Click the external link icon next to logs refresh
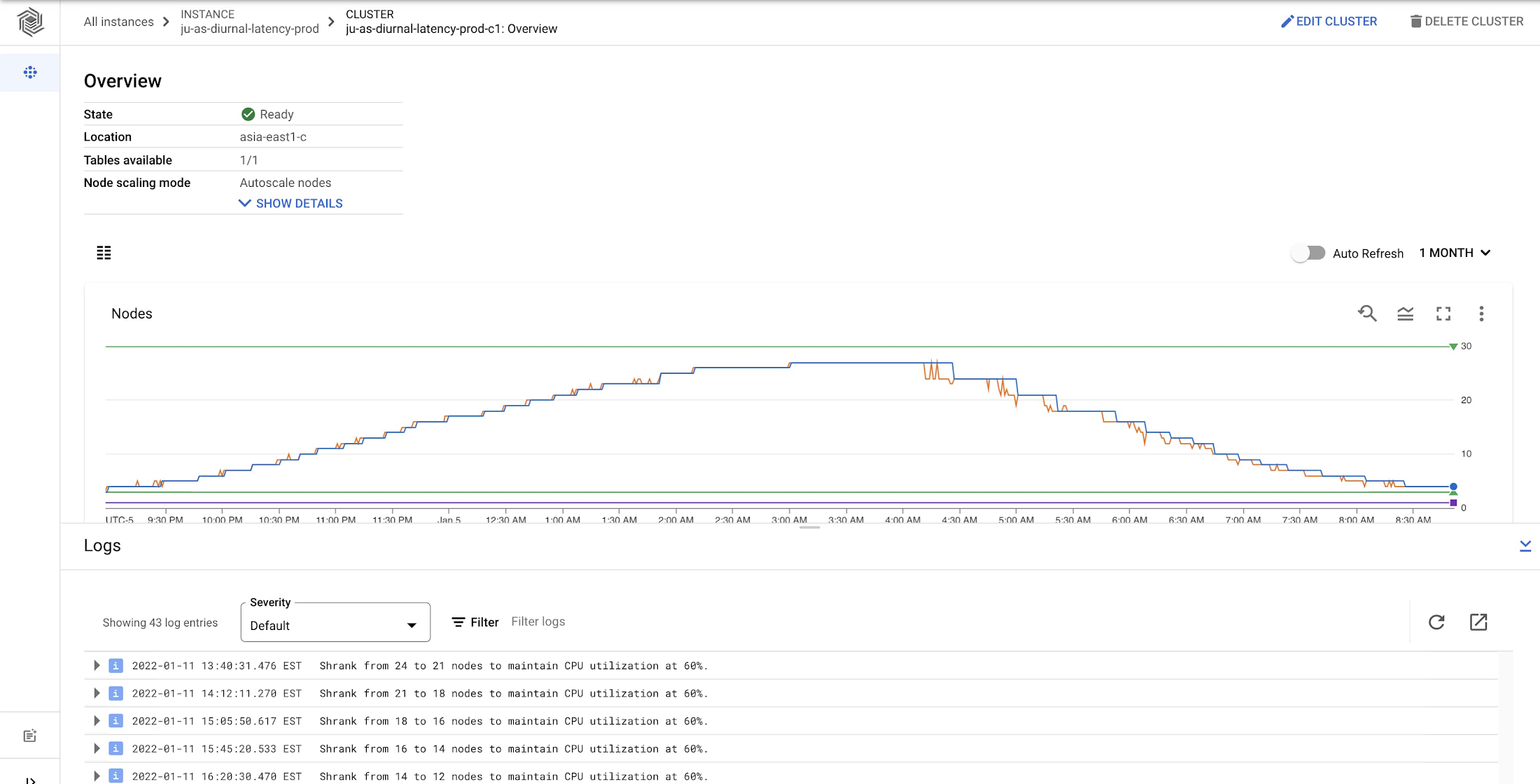This screenshot has height=784, width=1540. 1480,622
